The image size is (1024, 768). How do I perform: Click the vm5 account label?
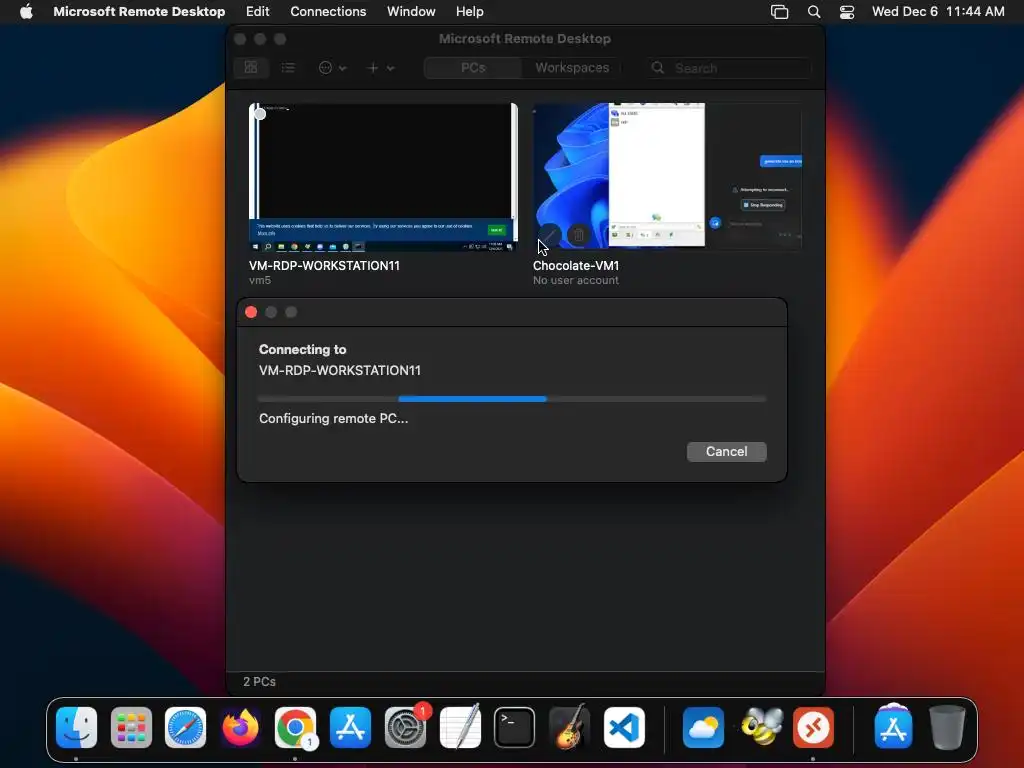coord(260,280)
